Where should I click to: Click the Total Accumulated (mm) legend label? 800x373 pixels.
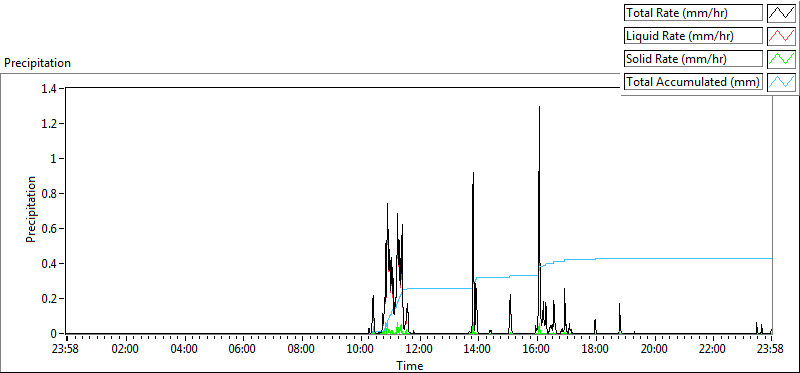tap(693, 82)
